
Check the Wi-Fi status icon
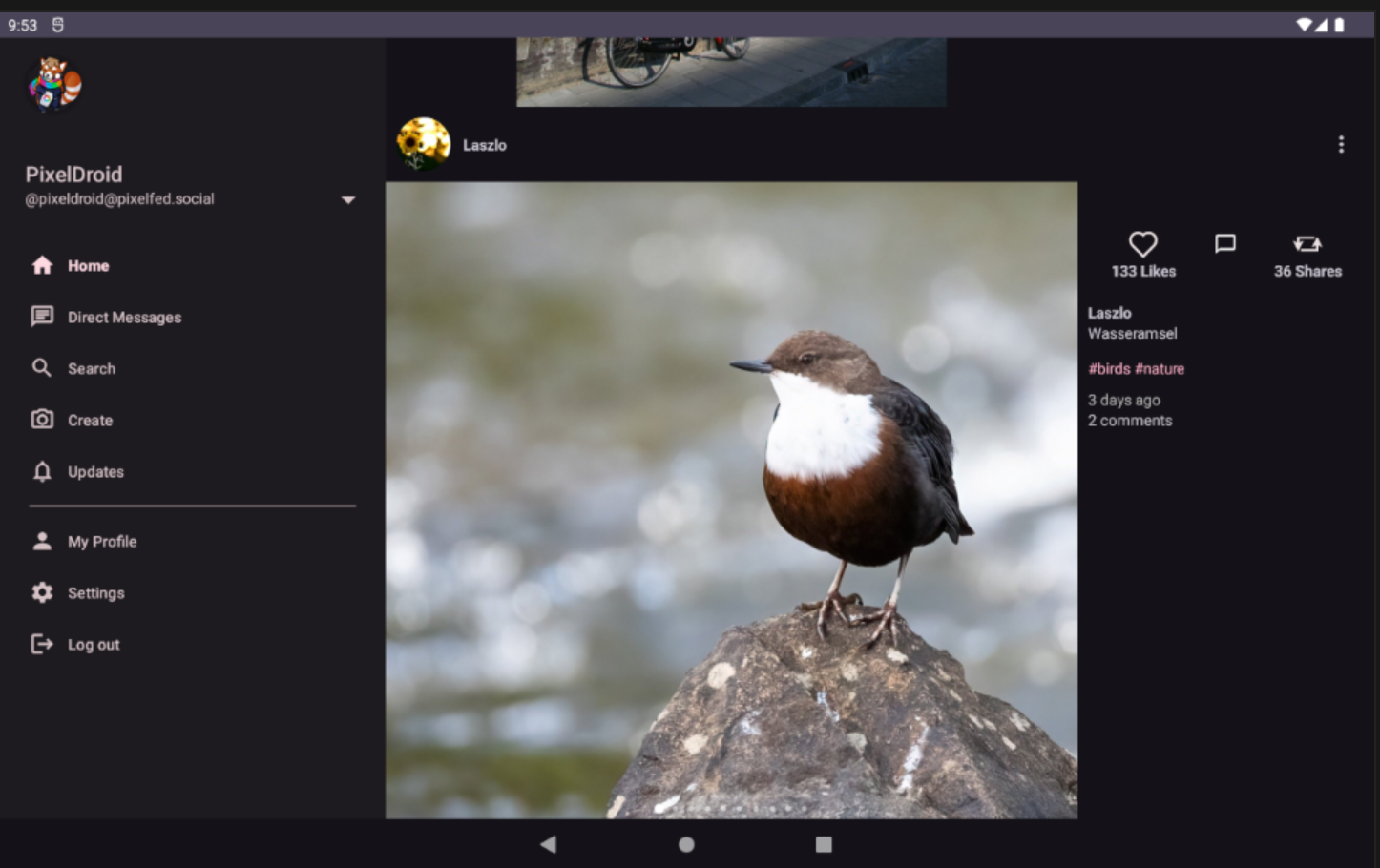(1304, 25)
